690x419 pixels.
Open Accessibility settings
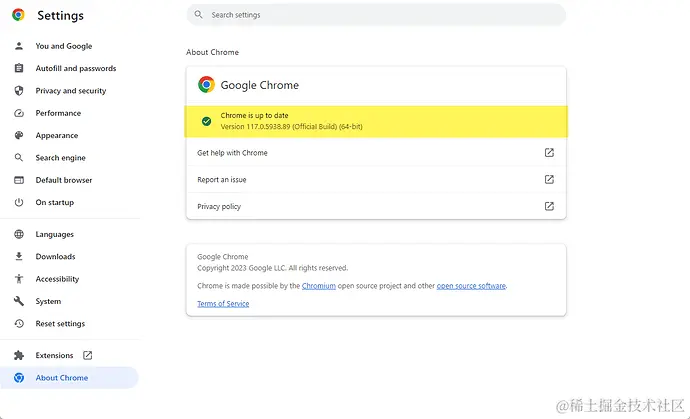click(57, 279)
